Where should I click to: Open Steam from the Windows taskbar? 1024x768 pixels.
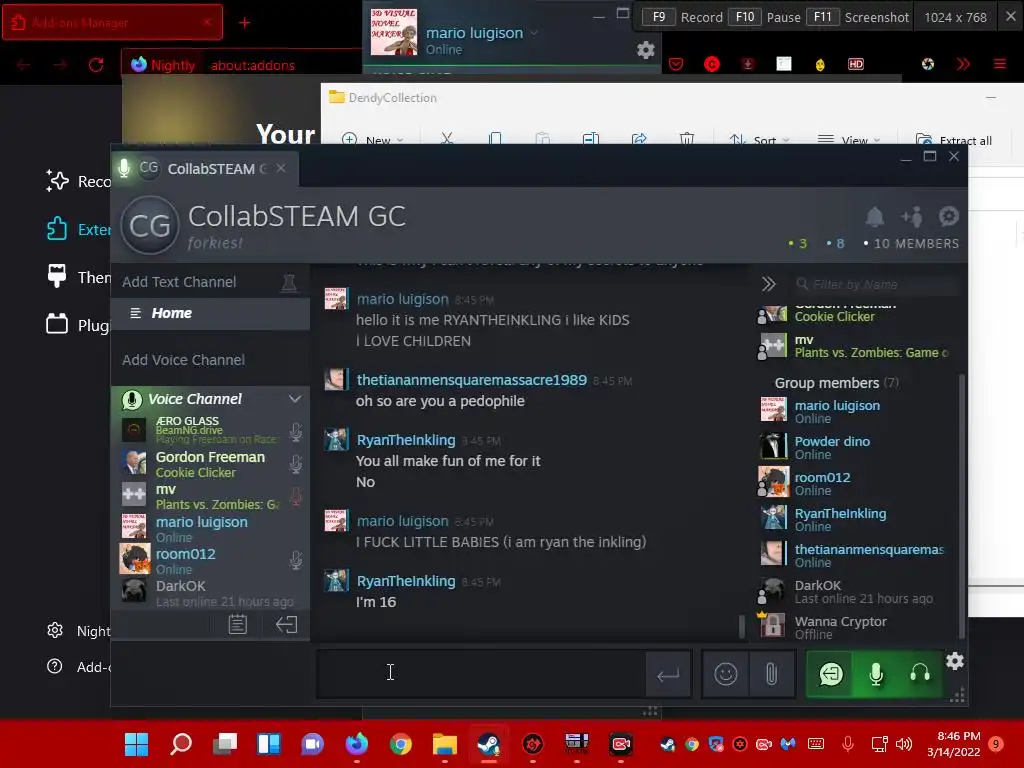point(488,744)
